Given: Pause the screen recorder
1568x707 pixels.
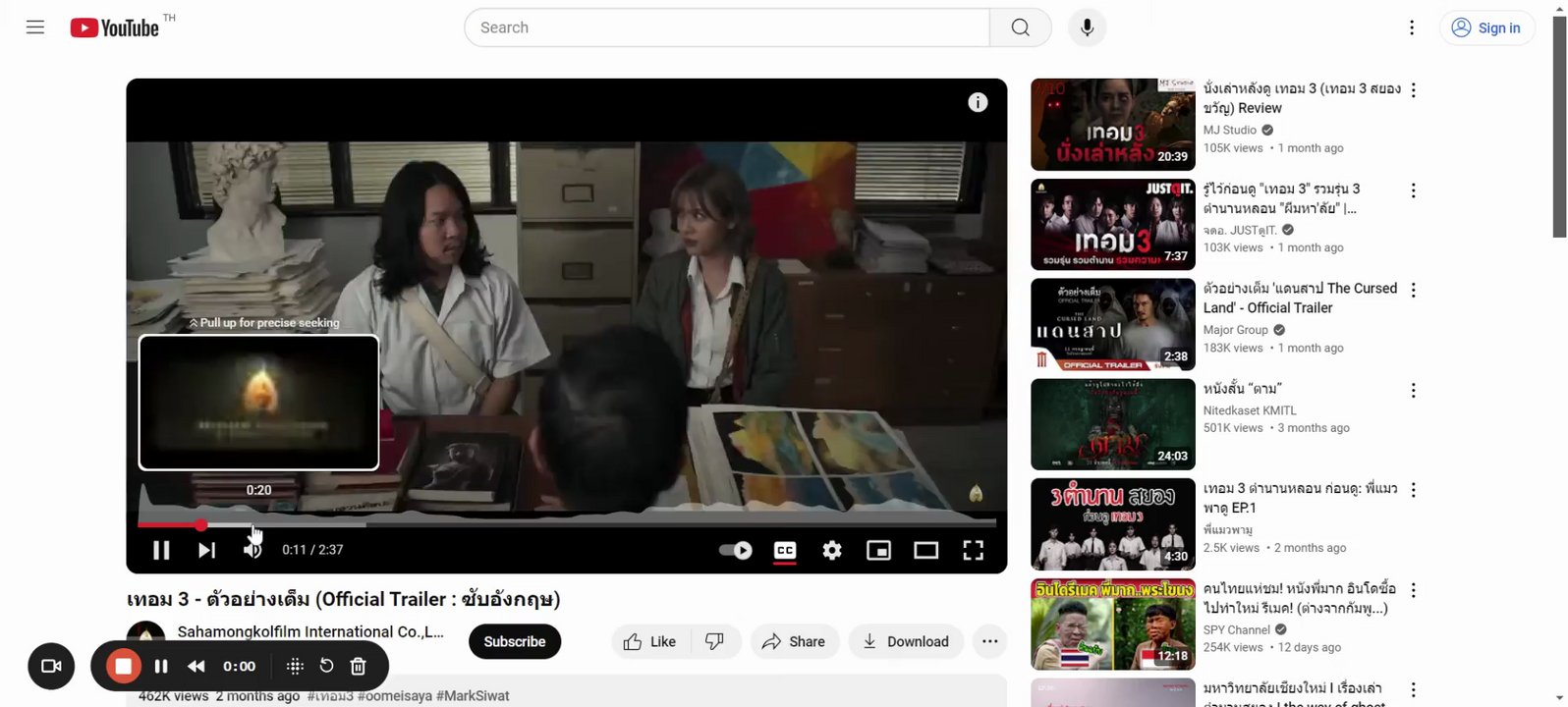Looking at the screenshot, I should tap(161, 666).
